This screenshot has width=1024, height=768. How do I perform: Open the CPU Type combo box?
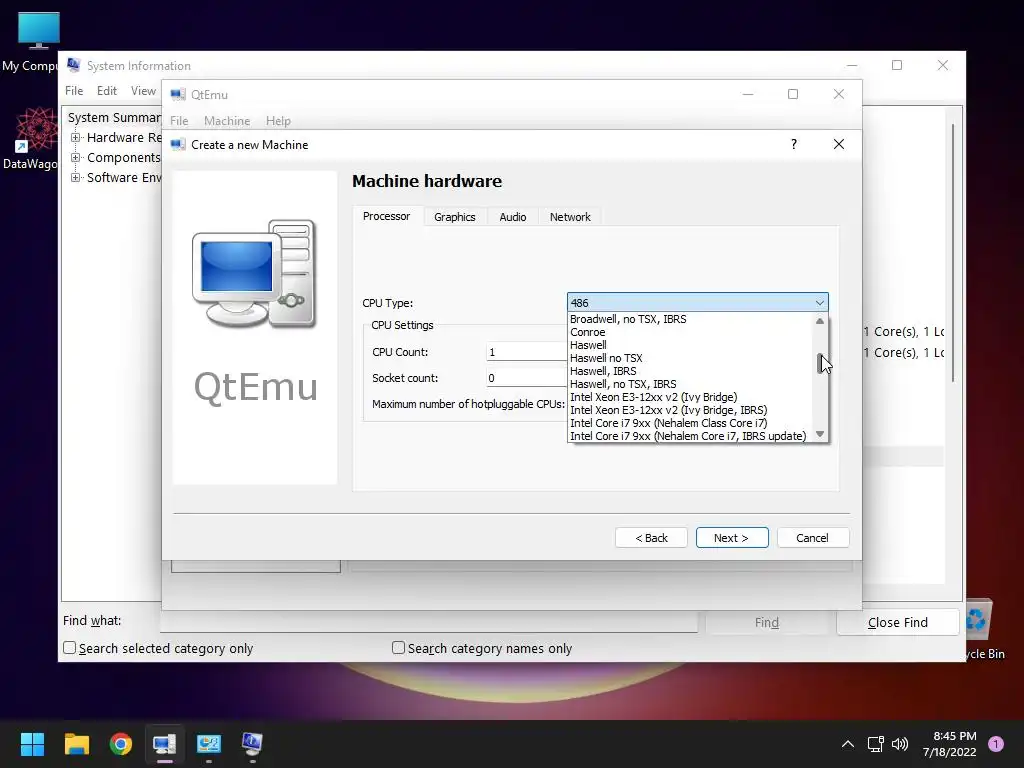(697, 302)
